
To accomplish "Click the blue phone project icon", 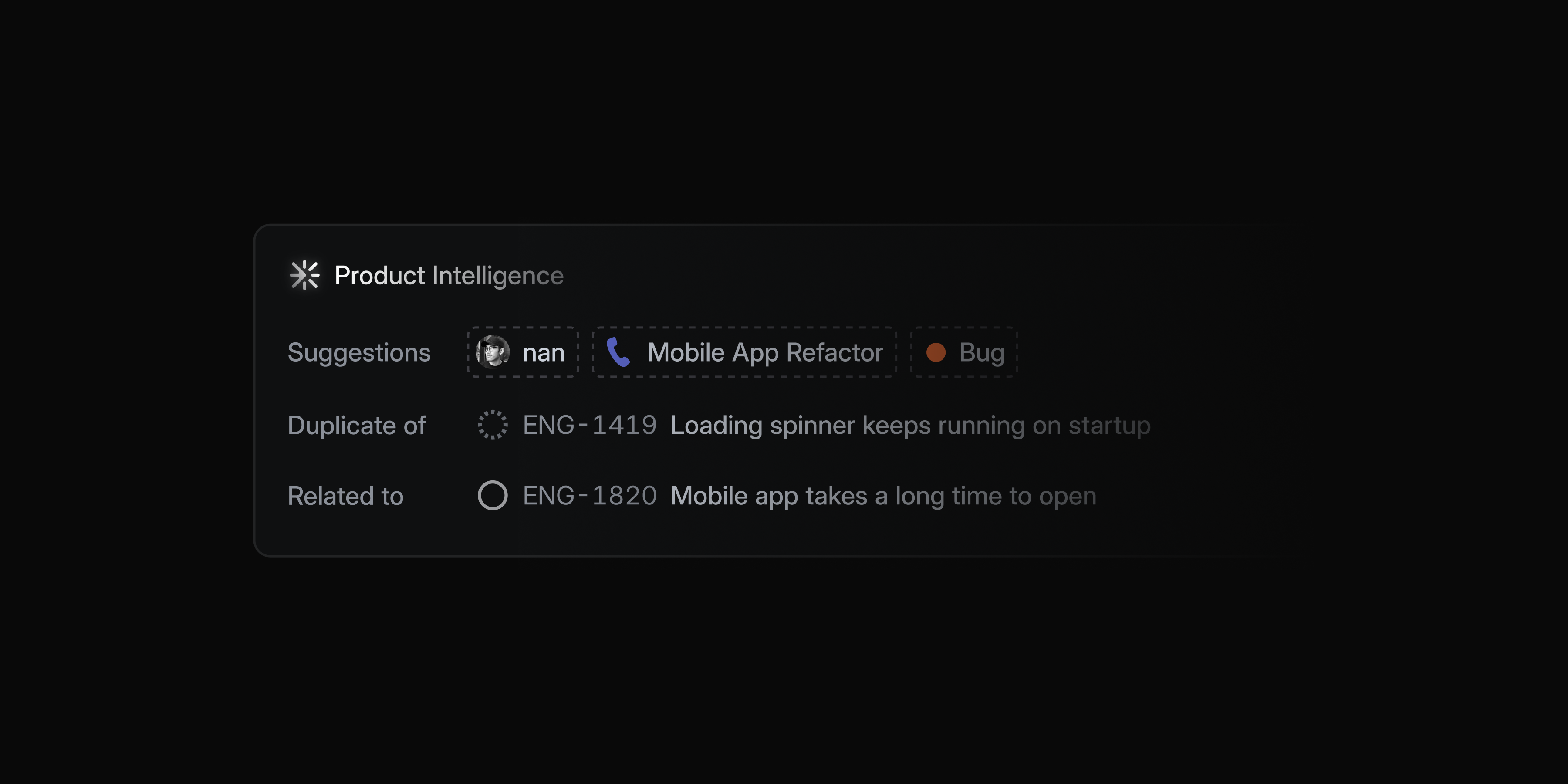I will click(x=619, y=352).
